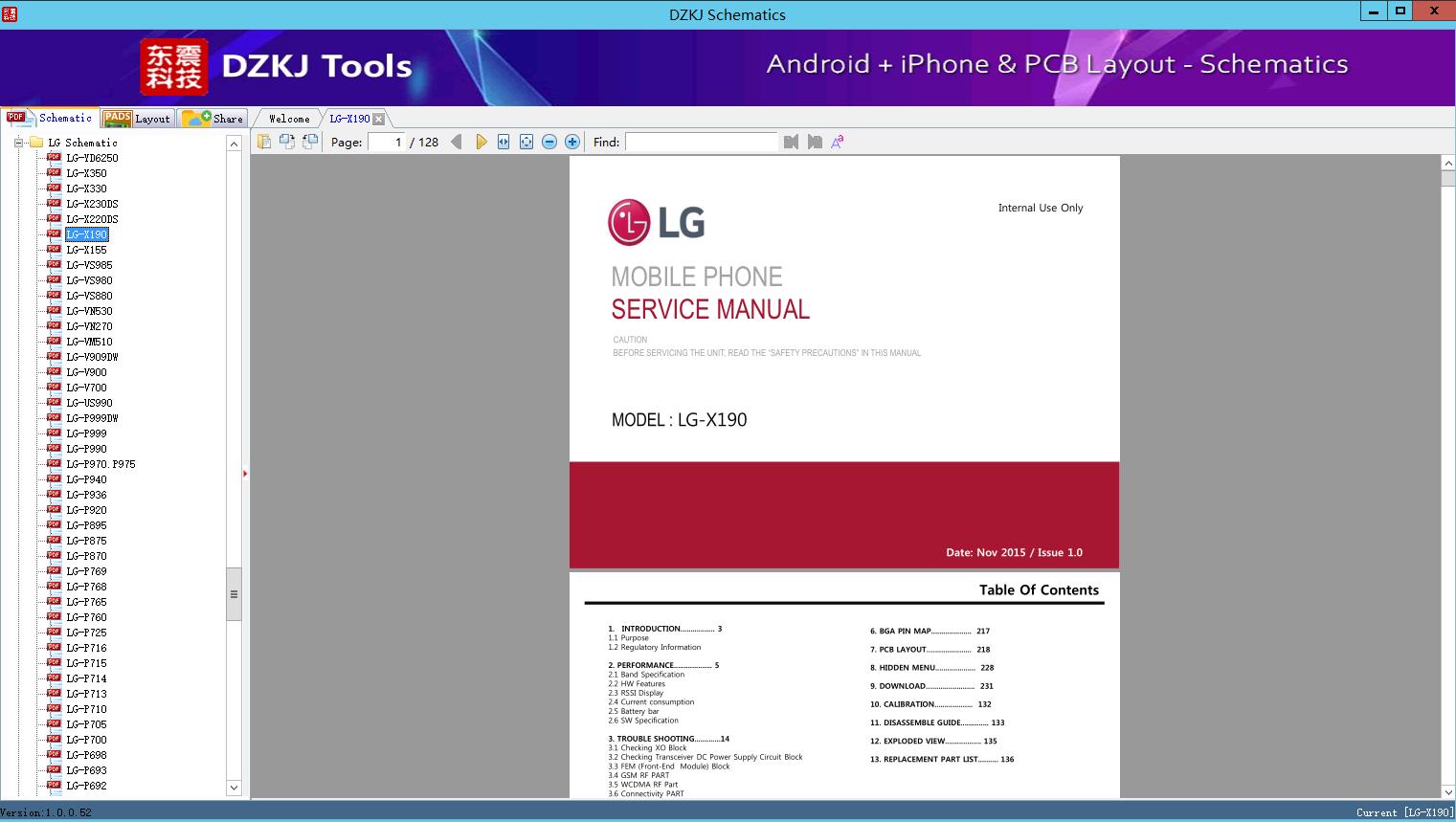Switch to the Schematic tab
This screenshot has height=822, width=1456.
[x=51, y=118]
